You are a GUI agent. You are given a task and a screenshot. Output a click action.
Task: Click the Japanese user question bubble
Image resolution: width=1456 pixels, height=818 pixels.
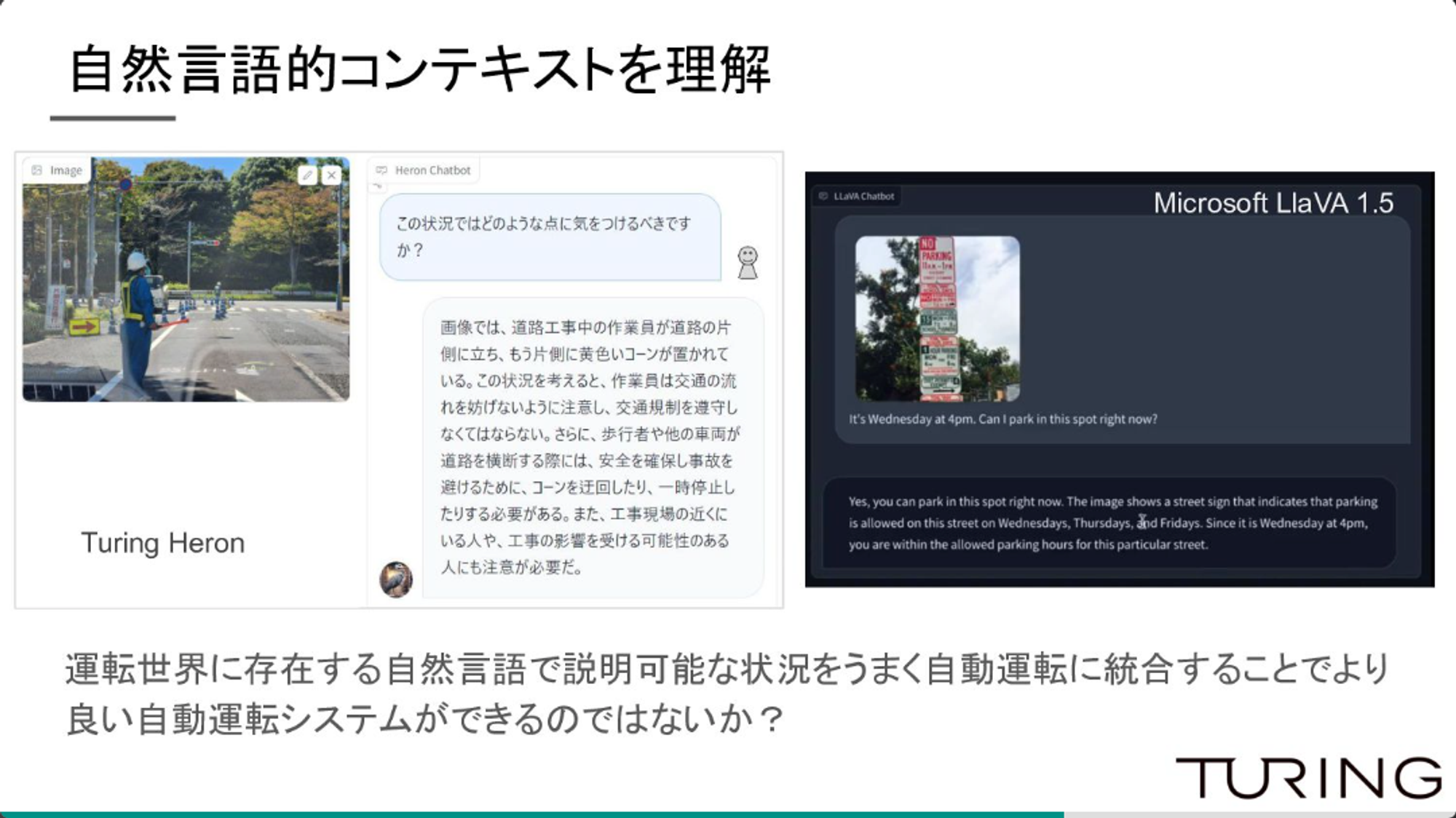pyautogui.click(x=550, y=237)
